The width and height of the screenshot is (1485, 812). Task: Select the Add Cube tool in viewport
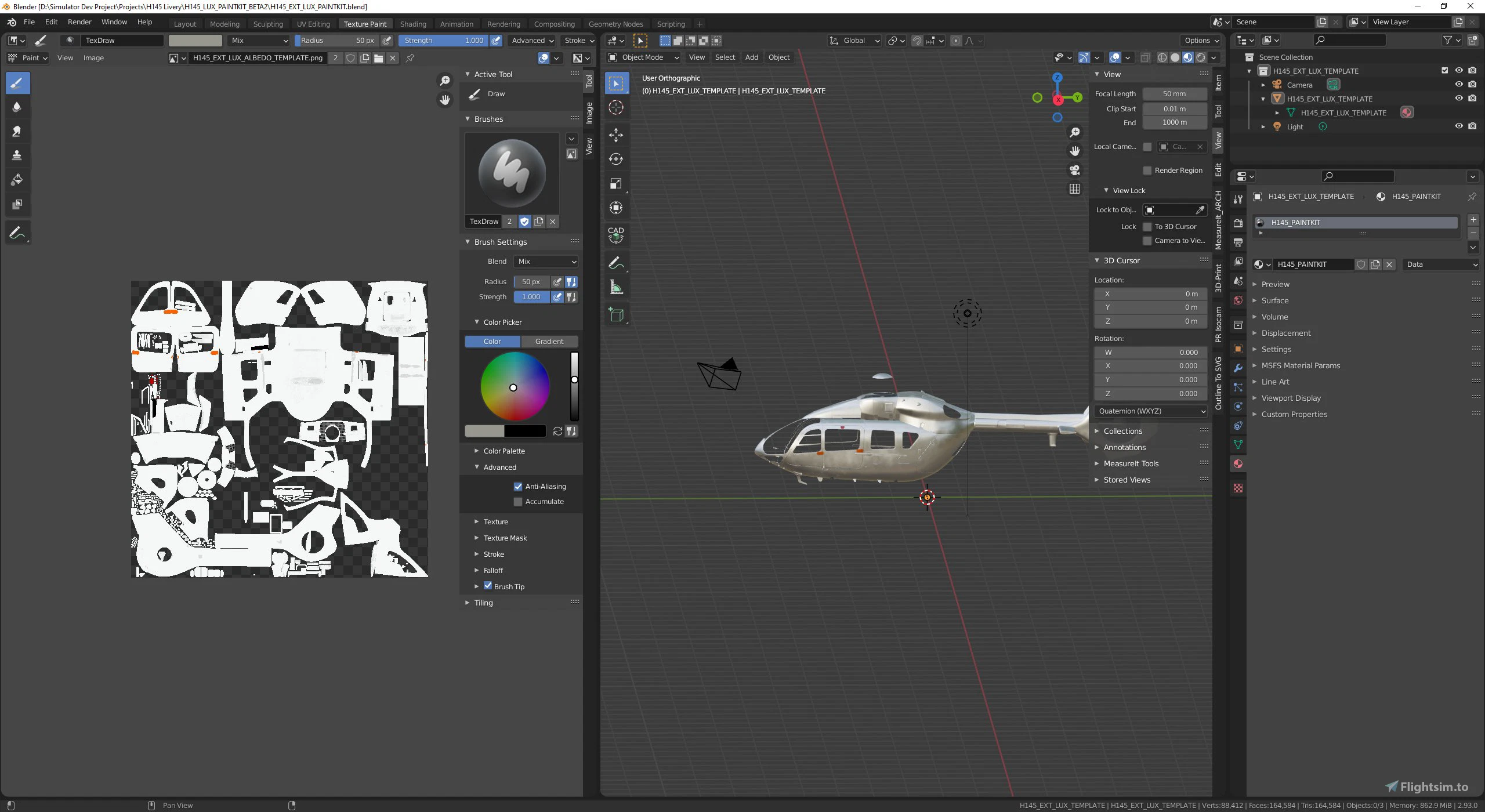616,315
